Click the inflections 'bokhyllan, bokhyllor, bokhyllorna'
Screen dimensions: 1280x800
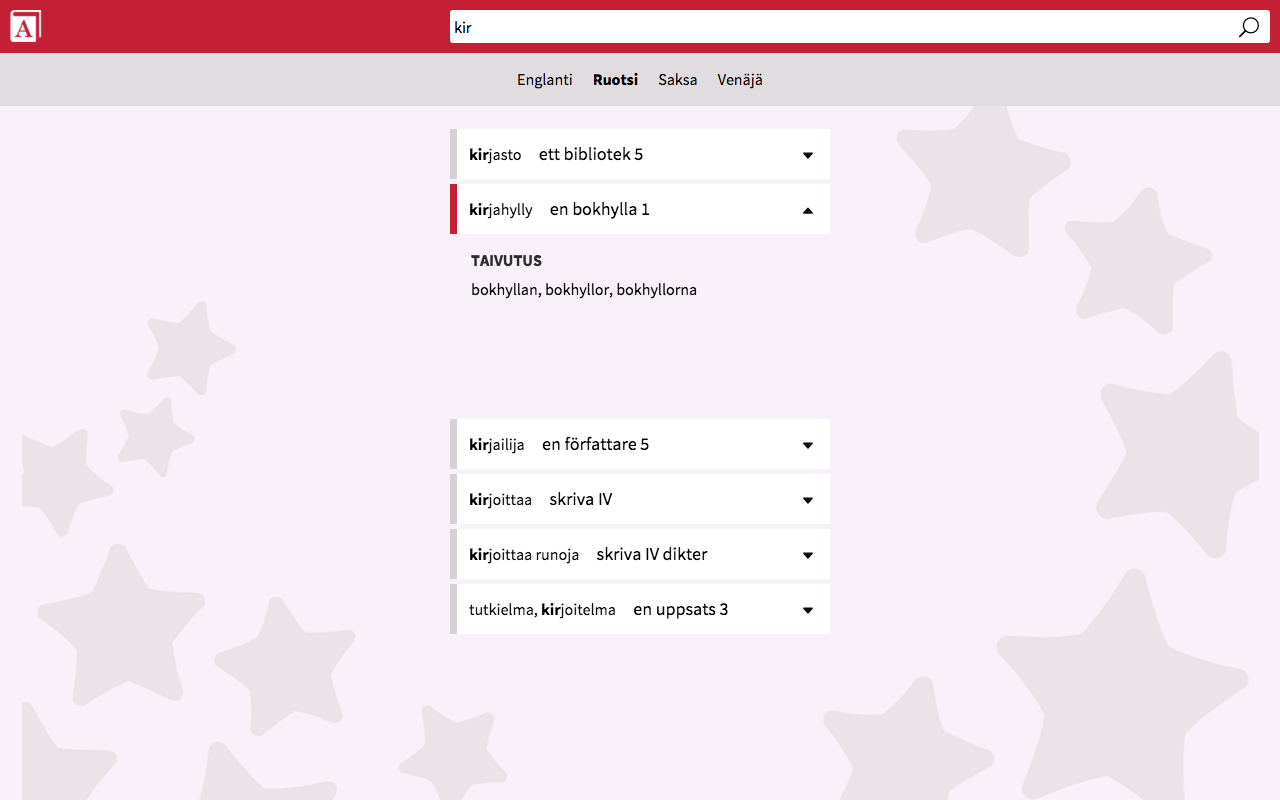click(x=584, y=290)
